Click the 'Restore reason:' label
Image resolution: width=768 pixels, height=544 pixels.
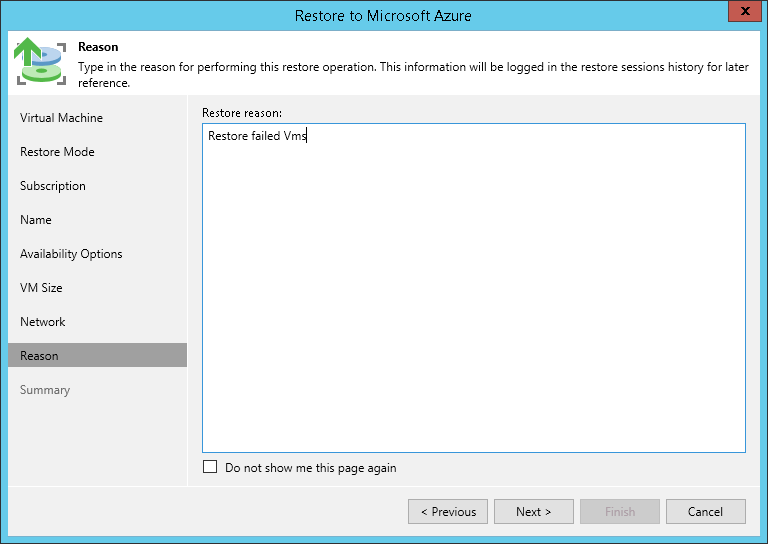coord(242,113)
